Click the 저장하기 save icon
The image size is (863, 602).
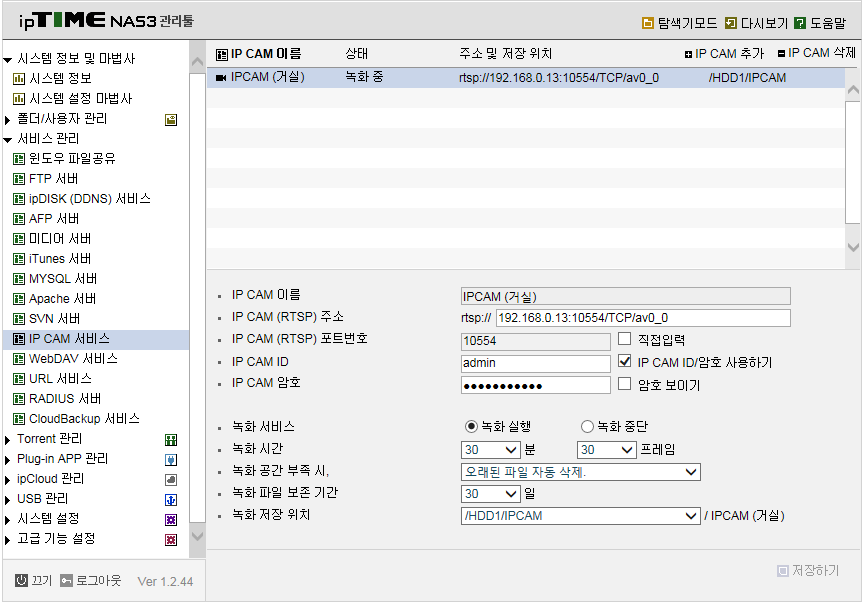[x=783, y=571]
